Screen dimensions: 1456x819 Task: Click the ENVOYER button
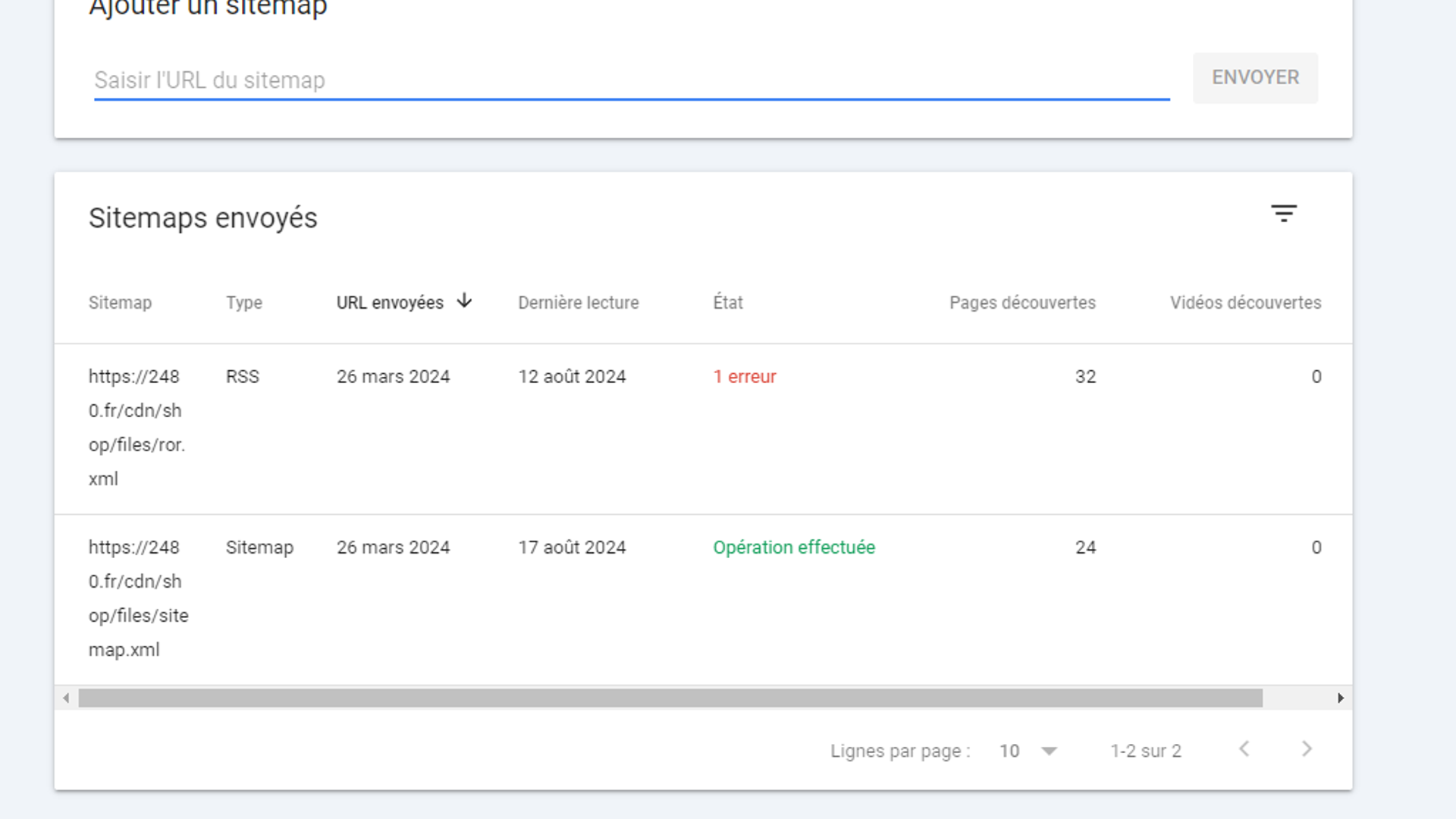click(x=1255, y=77)
